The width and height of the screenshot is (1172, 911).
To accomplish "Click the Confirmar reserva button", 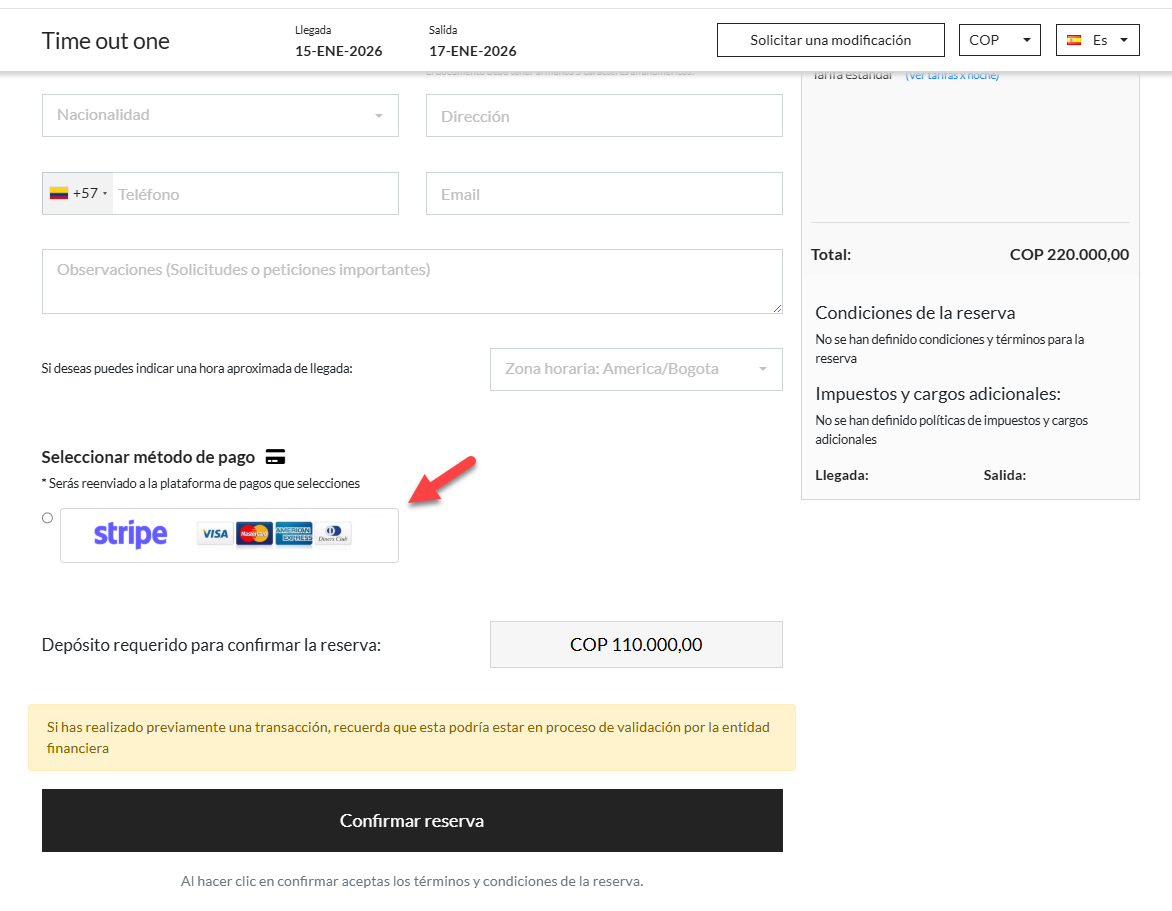I will (x=412, y=821).
